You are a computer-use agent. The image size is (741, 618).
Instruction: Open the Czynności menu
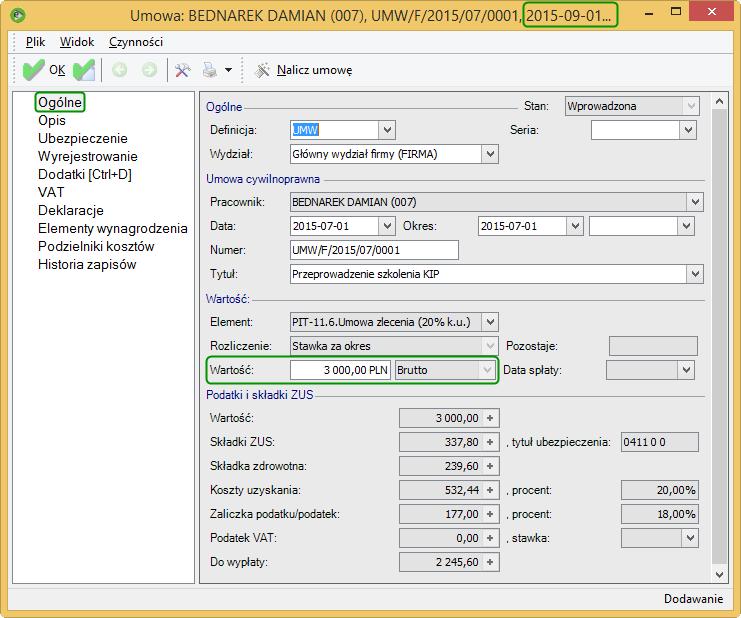136,42
